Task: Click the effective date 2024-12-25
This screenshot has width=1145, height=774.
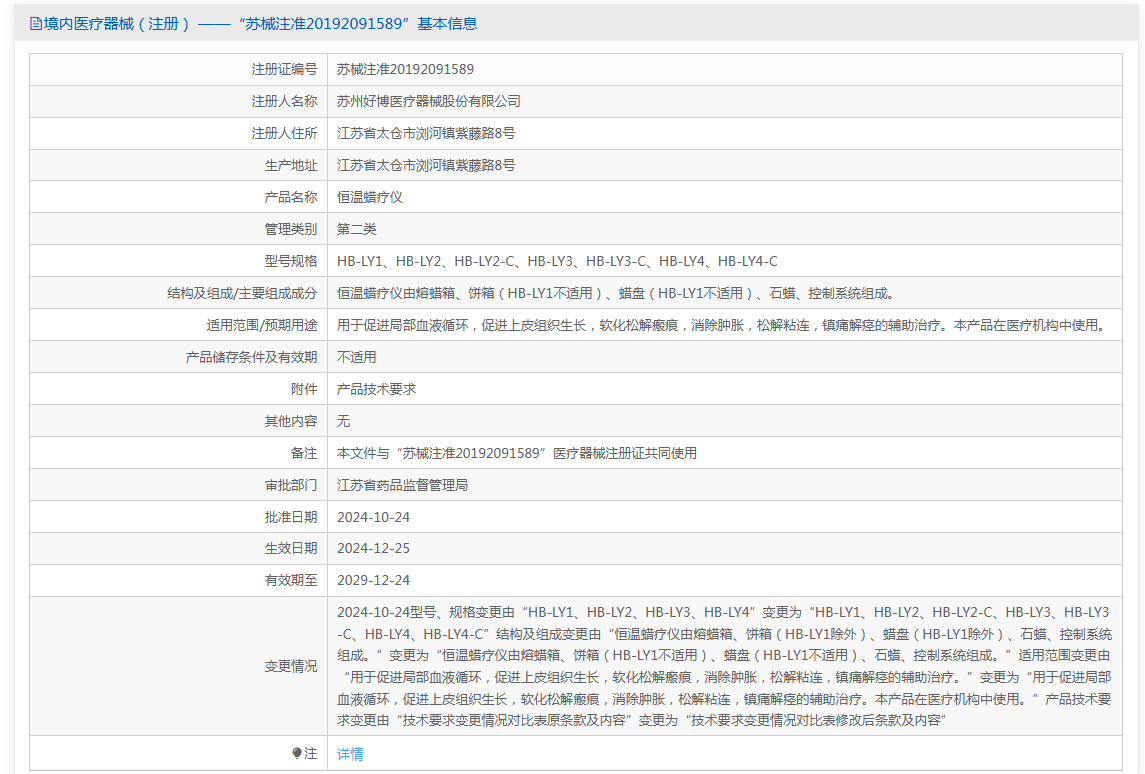Action: tap(373, 548)
